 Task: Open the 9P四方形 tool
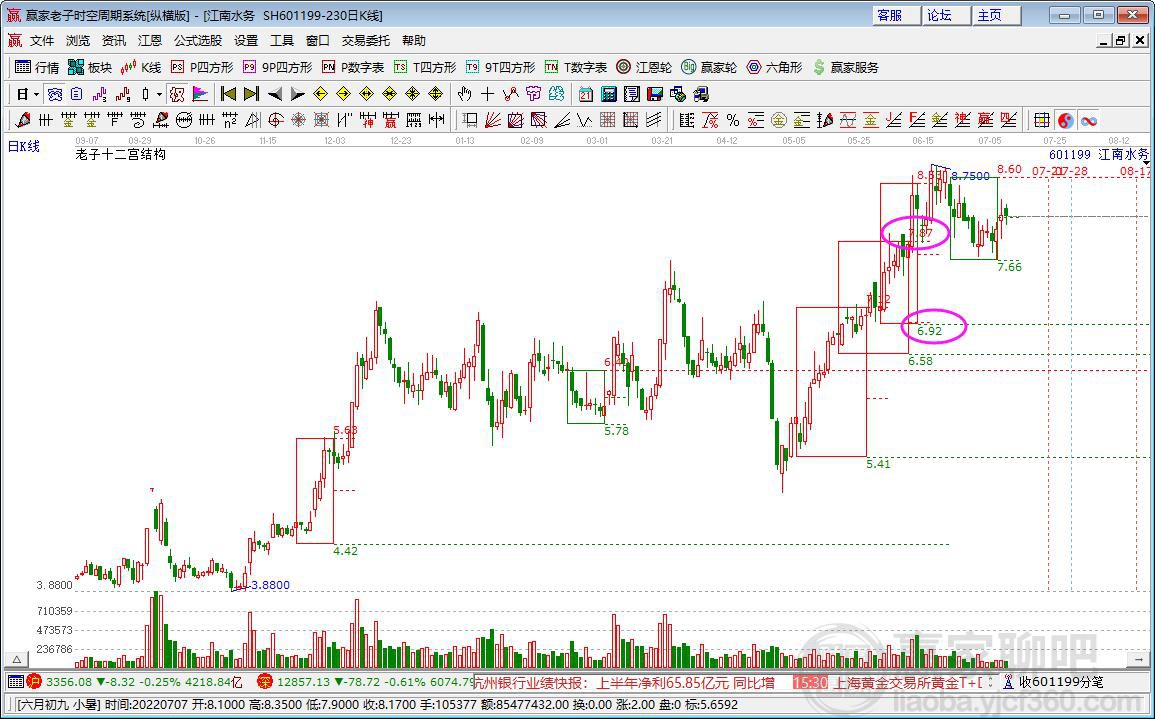point(277,68)
